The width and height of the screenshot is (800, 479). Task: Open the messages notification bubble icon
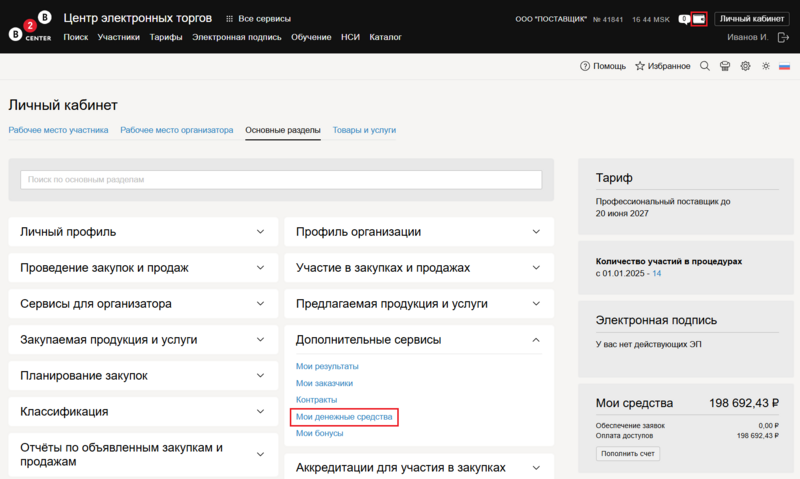tap(683, 19)
